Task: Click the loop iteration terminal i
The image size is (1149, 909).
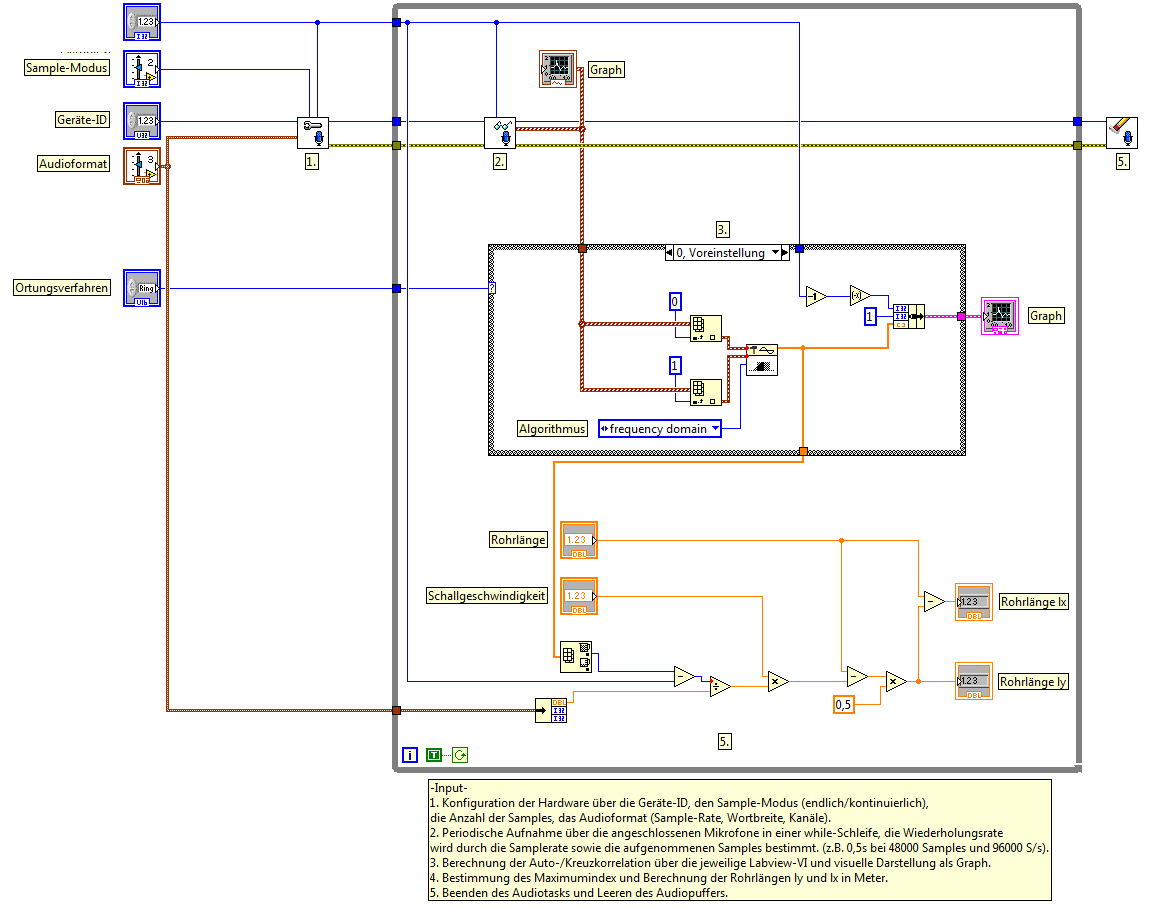Action: coord(410,755)
